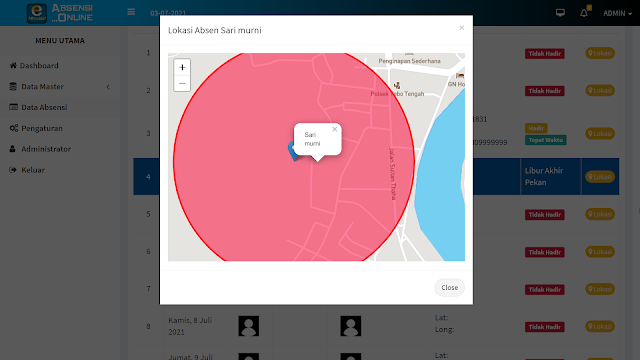Click the Data Master database icon
Image resolution: width=640 pixels, height=360 pixels.
coord(13,87)
